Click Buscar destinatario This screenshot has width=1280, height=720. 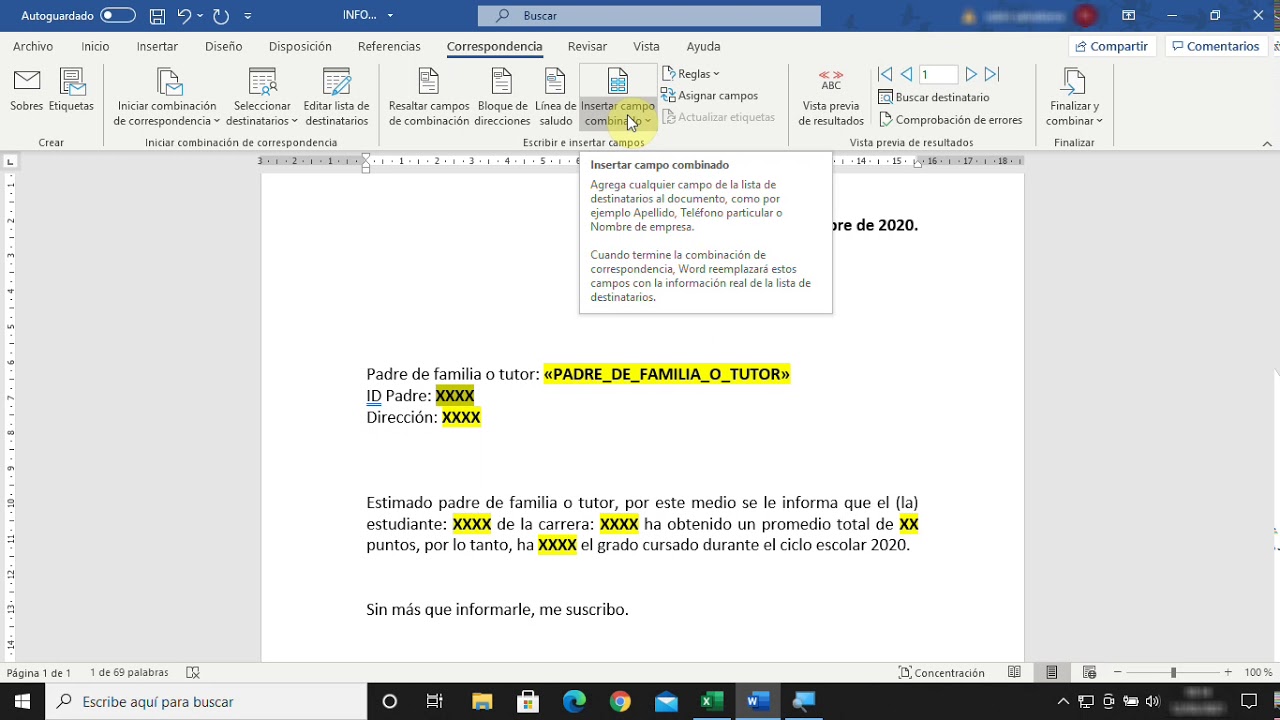pos(934,97)
